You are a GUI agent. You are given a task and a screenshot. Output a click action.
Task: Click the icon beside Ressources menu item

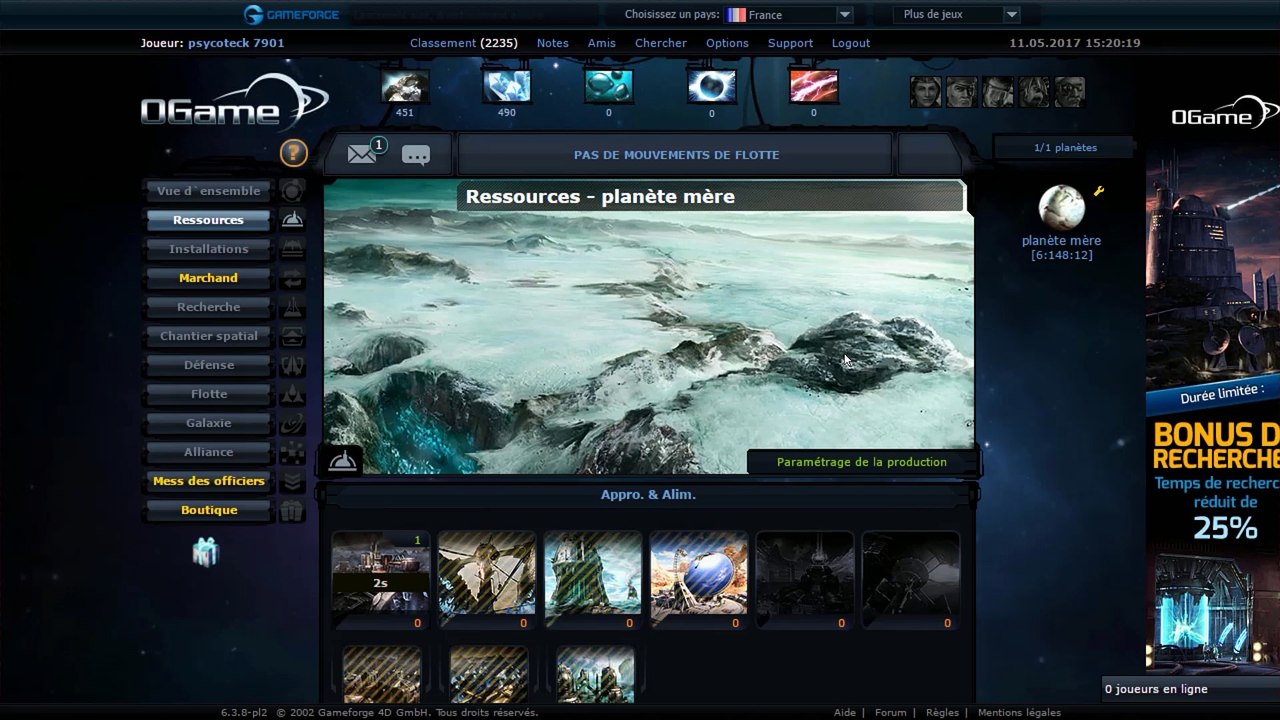tap(292, 220)
